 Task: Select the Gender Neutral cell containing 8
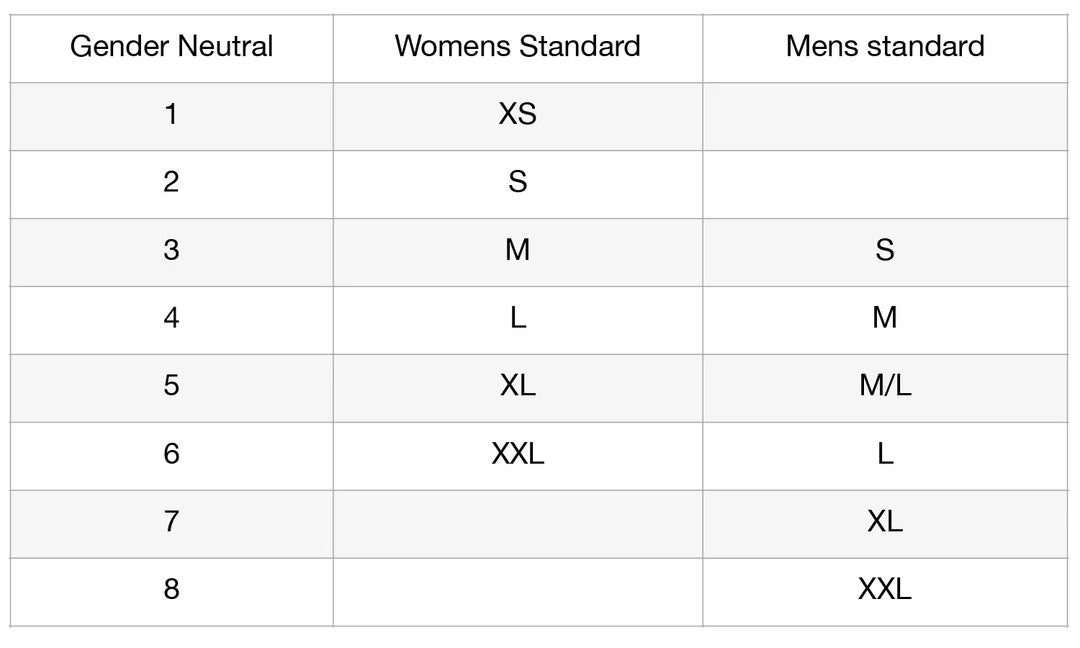coord(171,589)
